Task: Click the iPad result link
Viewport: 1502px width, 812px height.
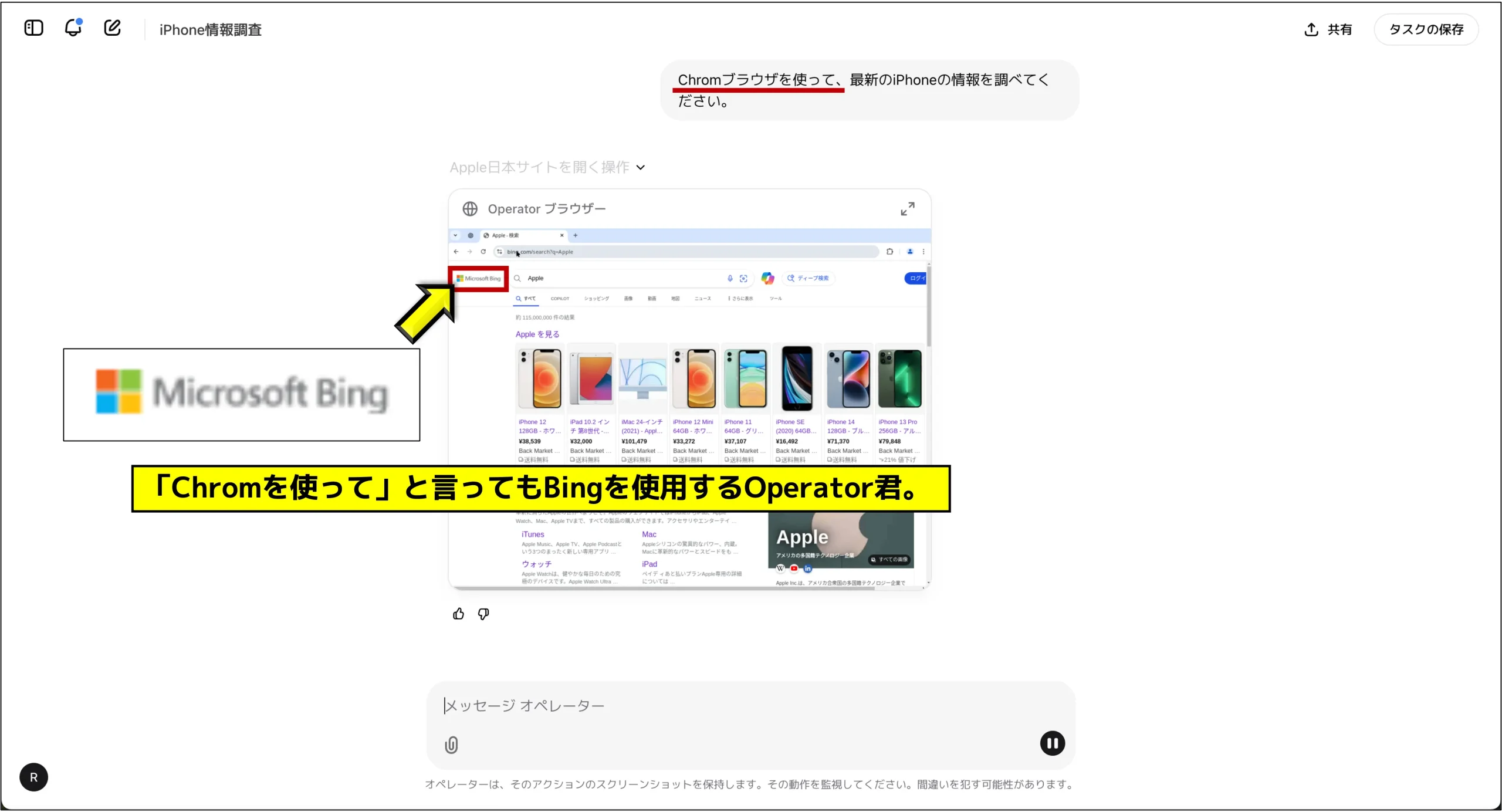Action: (649, 564)
